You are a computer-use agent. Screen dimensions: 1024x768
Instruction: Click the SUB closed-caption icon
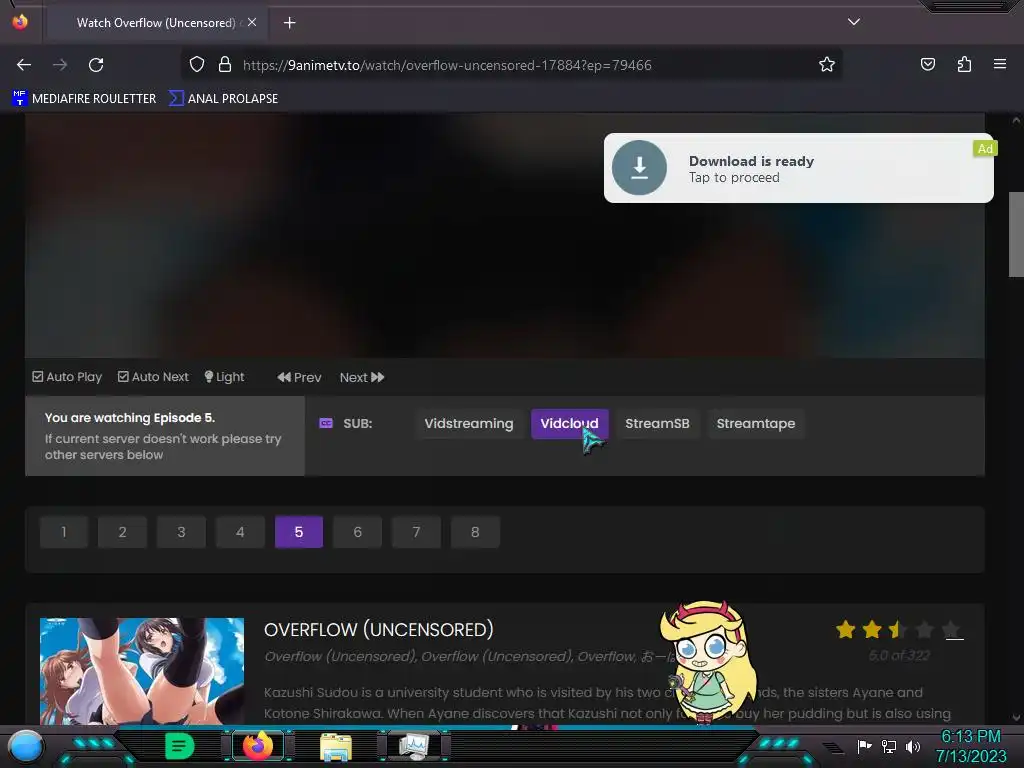(x=326, y=423)
